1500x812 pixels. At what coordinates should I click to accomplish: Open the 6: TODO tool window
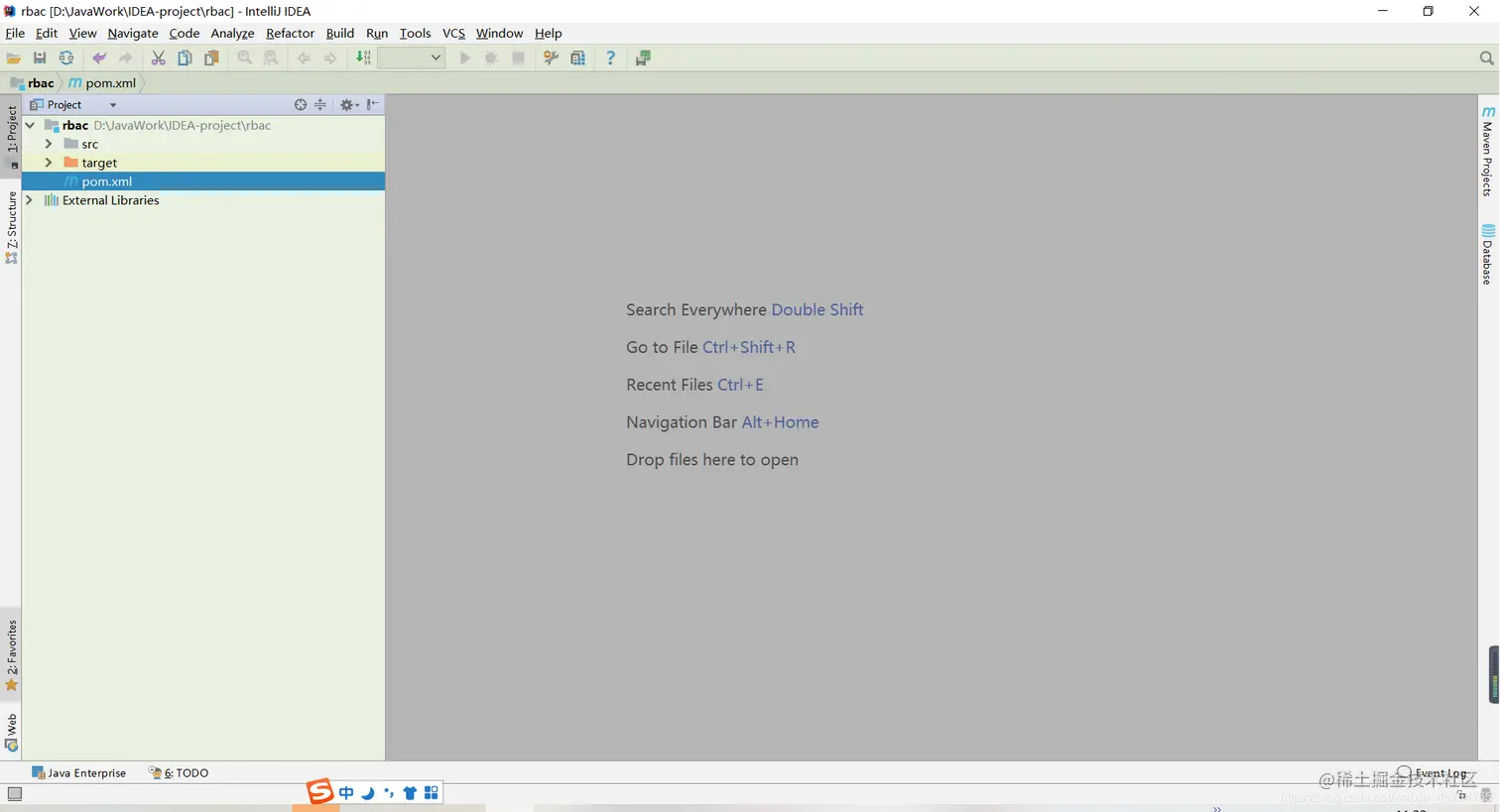pyautogui.click(x=179, y=773)
